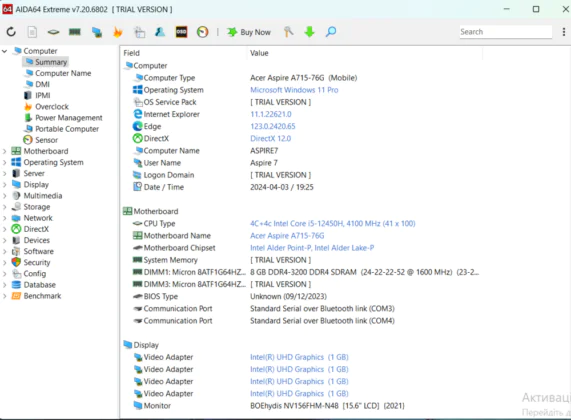This screenshot has height=420, width=571.
Task: Open the OSD panel icon
Action: coord(181,32)
